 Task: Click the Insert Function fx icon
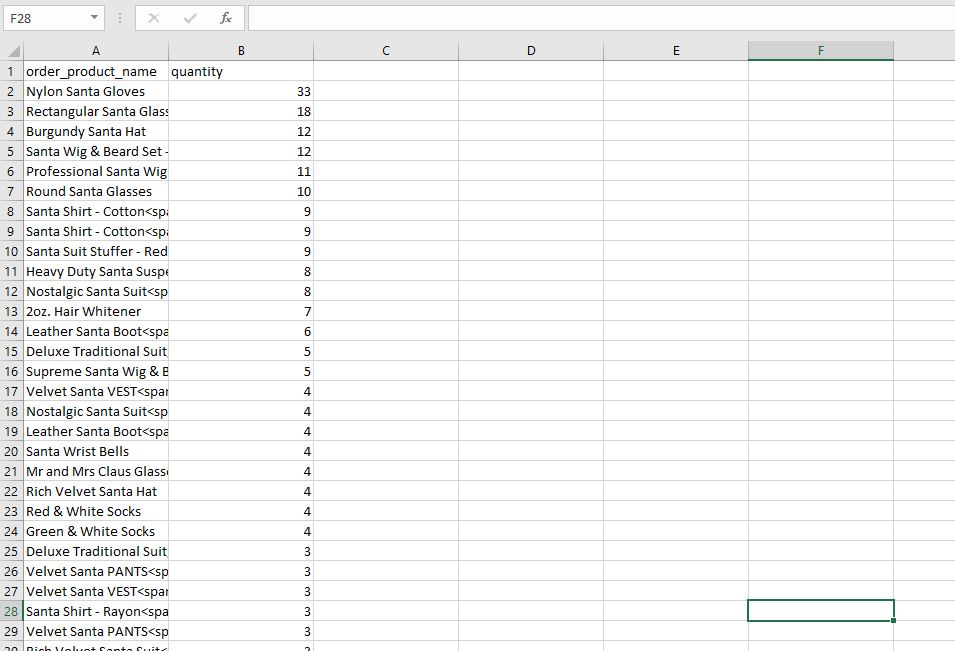pyautogui.click(x=225, y=18)
